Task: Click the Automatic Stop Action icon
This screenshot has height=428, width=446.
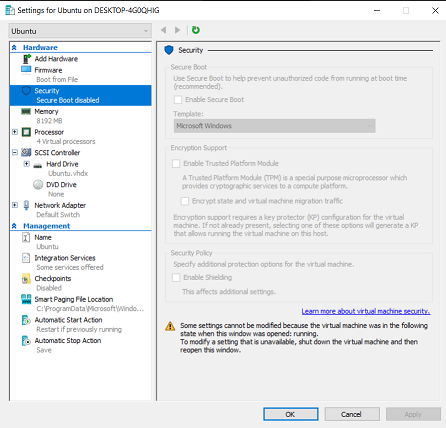Action: [26, 341]
